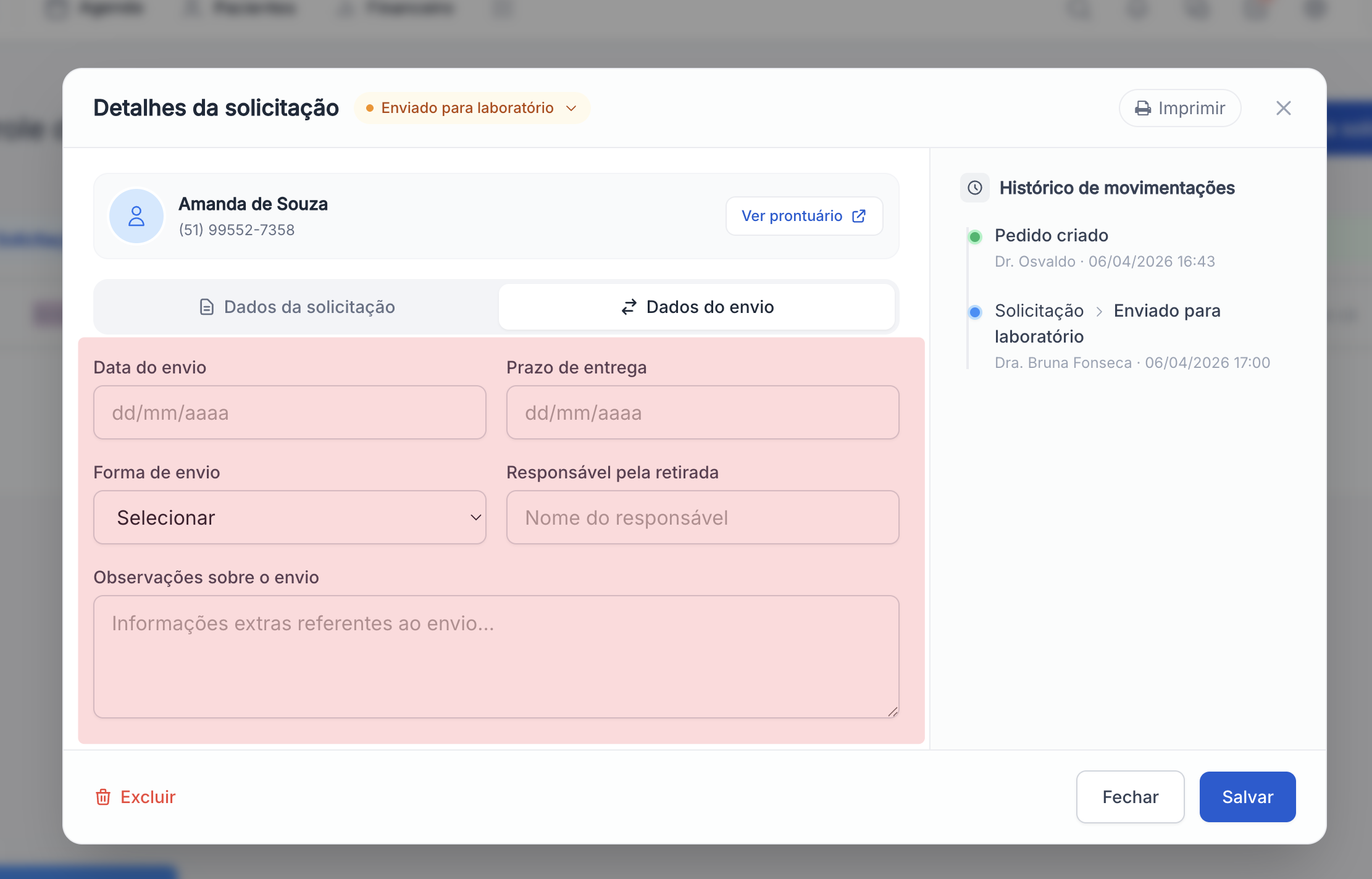
Task: Close the dialog with the X icon
Action: click(1283, 108)
